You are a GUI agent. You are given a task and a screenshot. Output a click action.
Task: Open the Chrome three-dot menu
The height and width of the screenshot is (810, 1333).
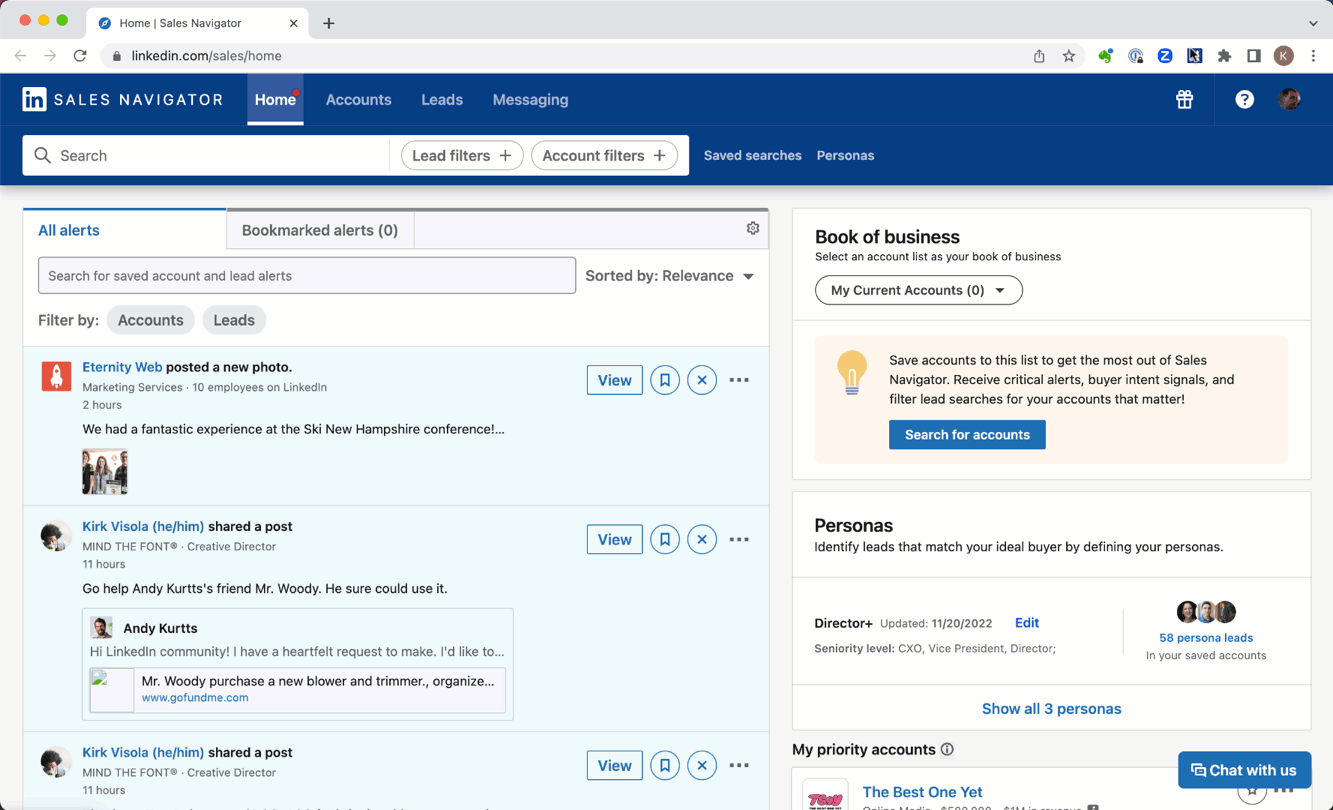coord(1313,56)
